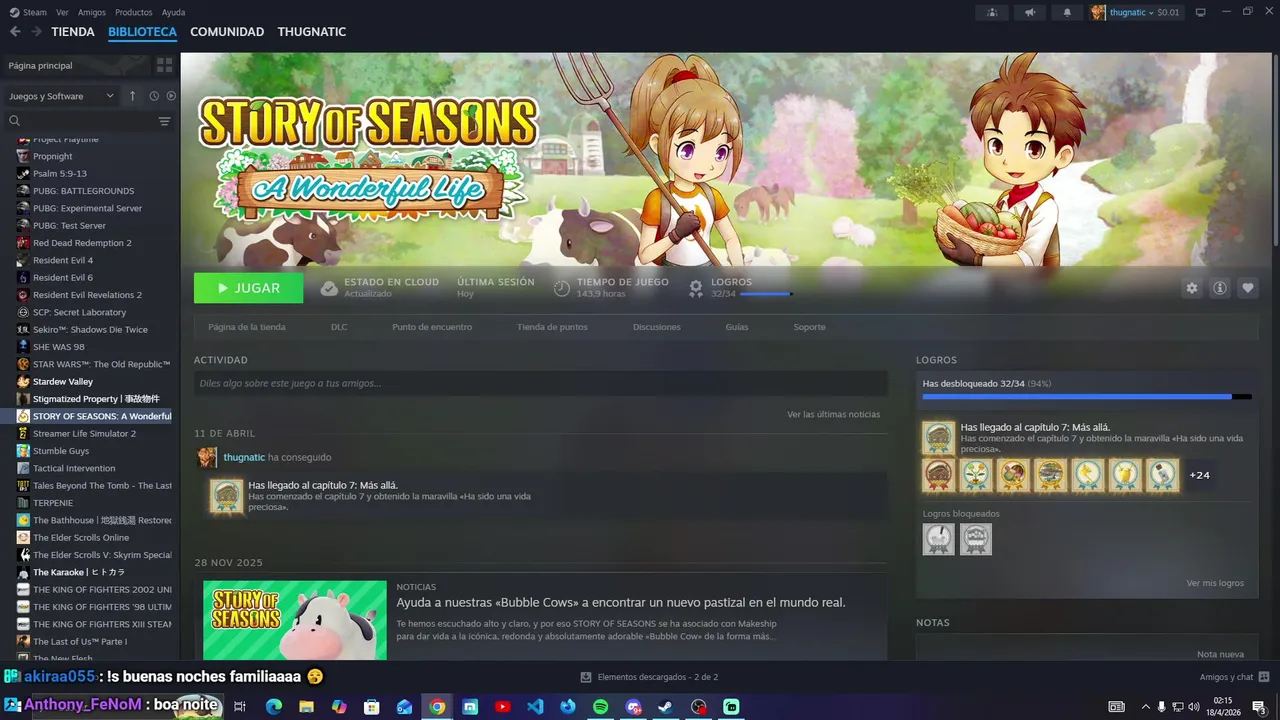Open the Bubble Cows news thumbnail
Image resolution: width=1280 pixels, height=720 pixels.
[295, 620]
